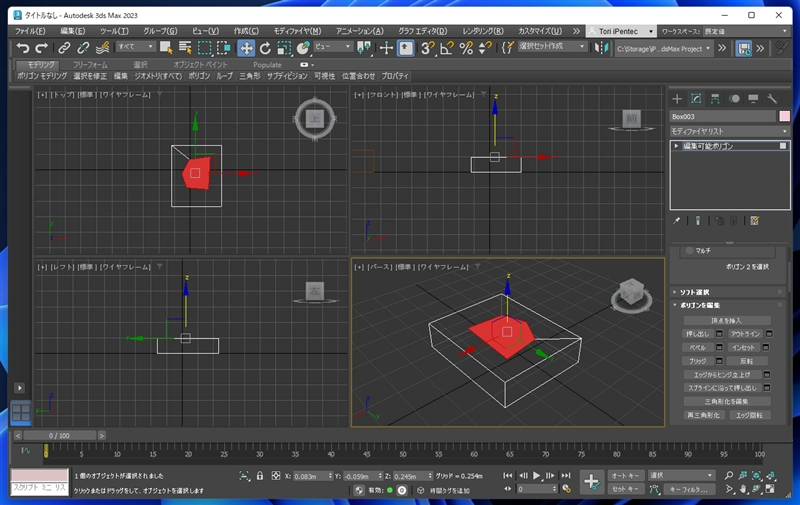The height and width of the screenshot is (505, 800).
Task: Select the Link objects tool
Action: point(64,48)
